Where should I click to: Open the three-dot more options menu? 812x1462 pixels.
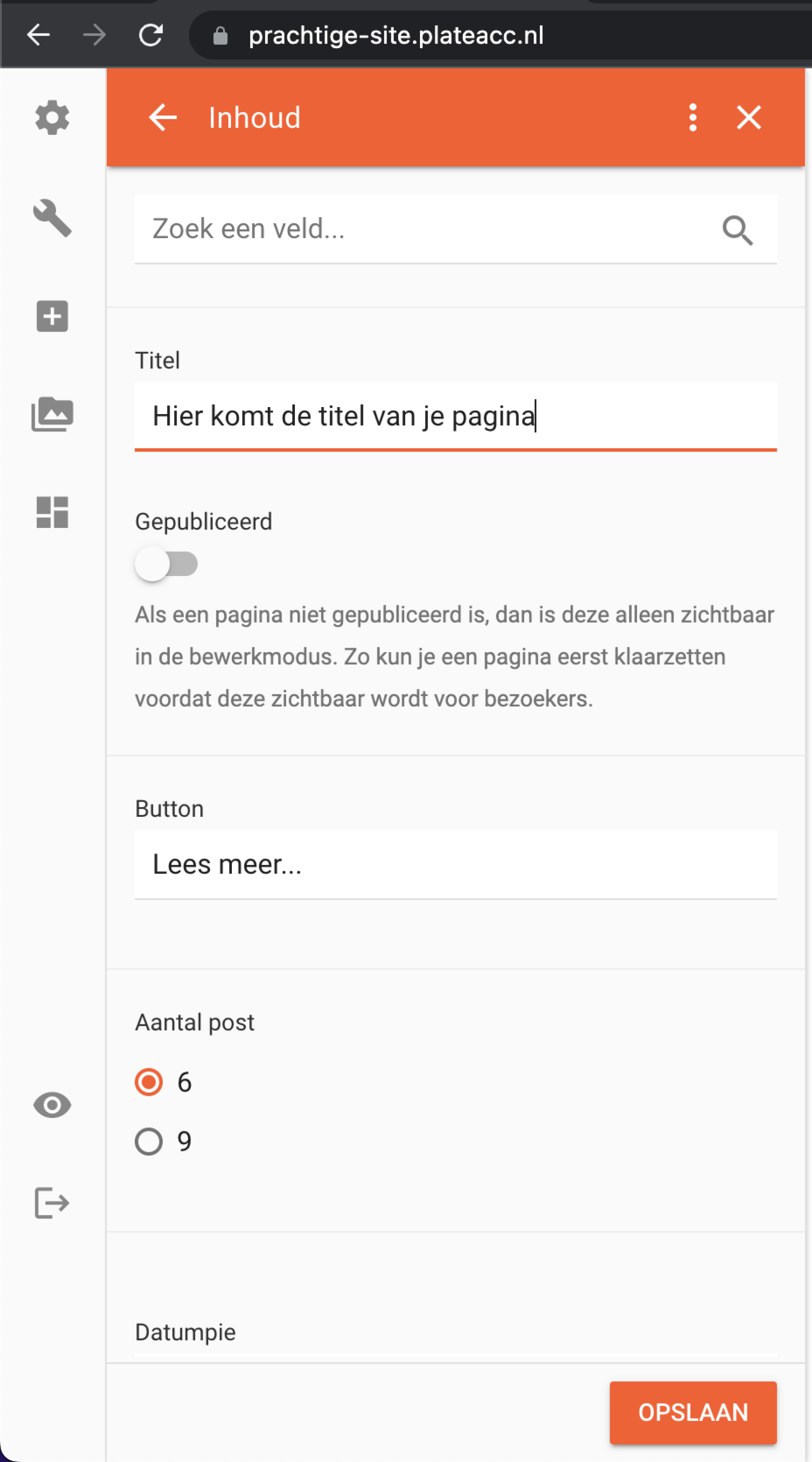(x=692, y=117)
